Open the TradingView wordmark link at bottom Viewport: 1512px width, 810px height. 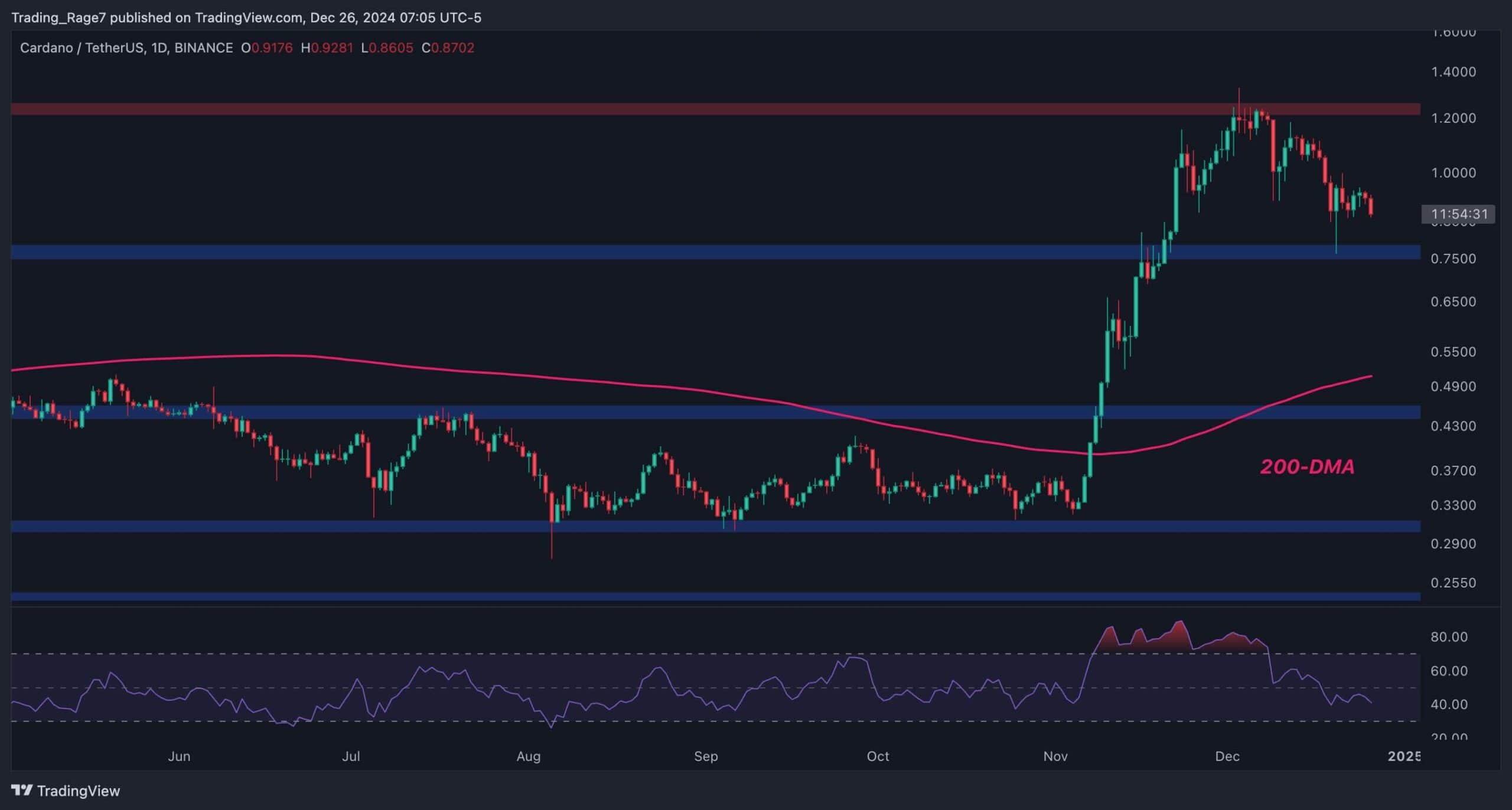coord(78,791)
